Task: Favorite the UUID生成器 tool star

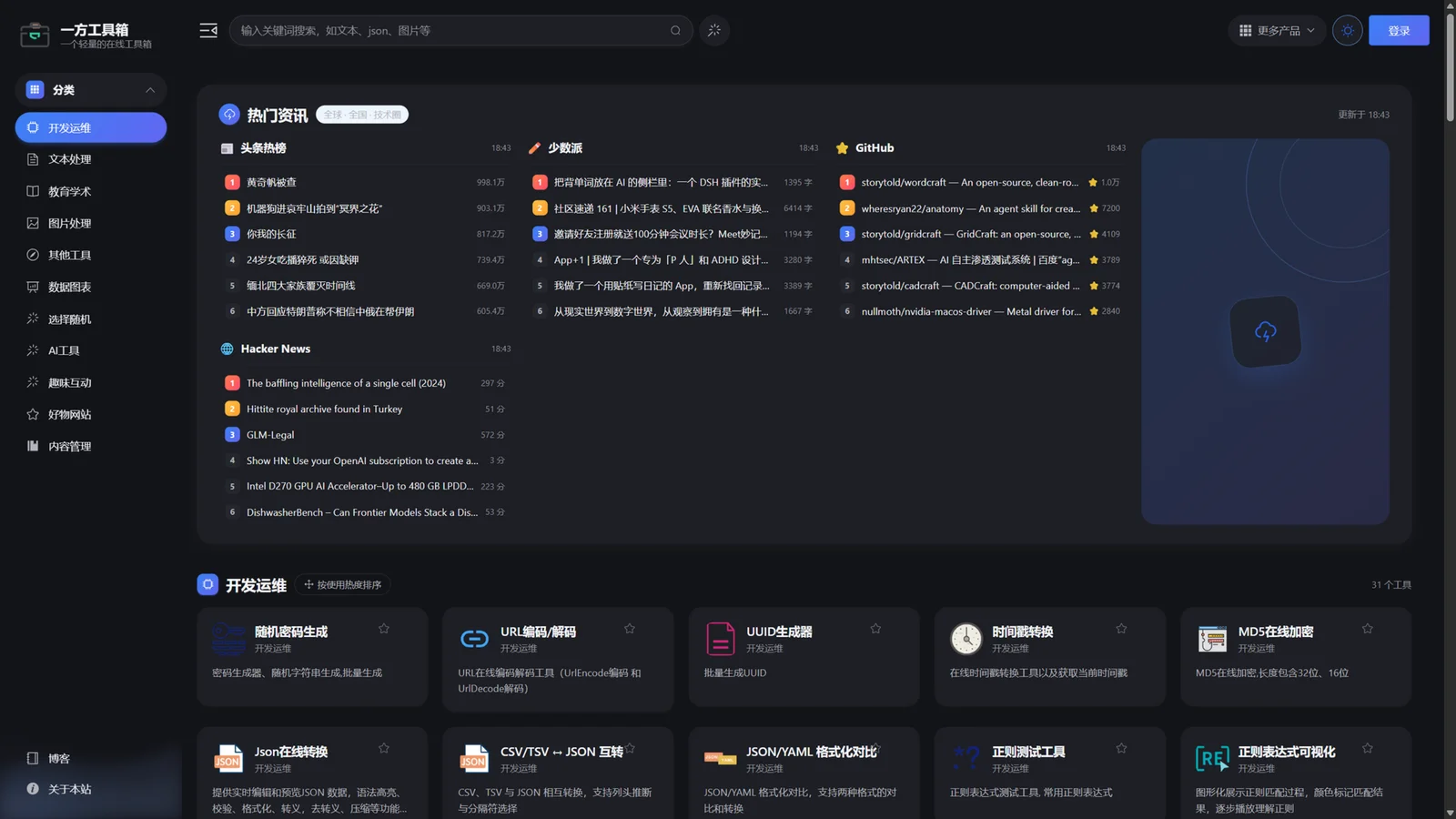Action: 875,629
